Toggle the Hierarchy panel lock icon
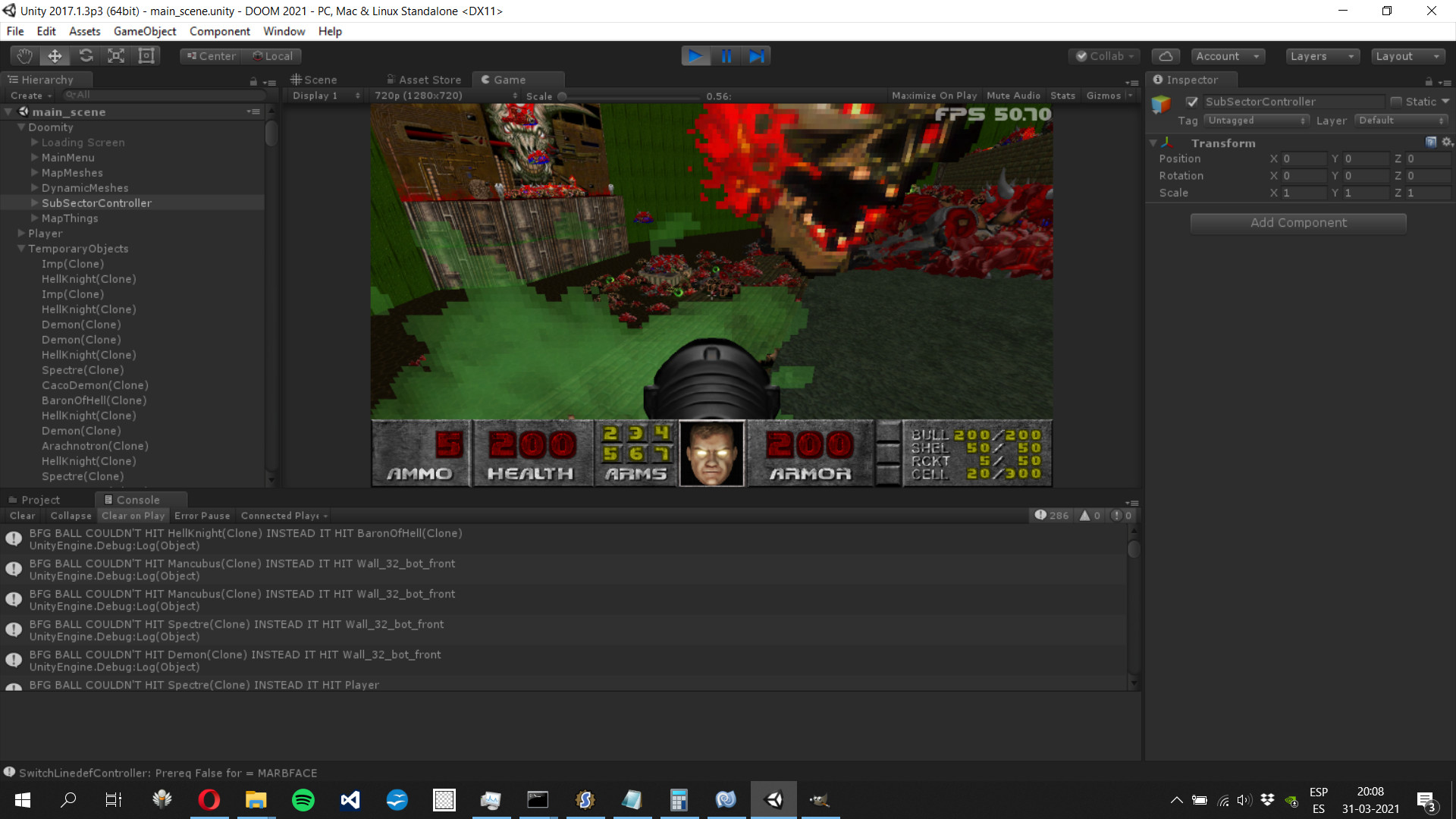The image size is (1456, 819). pos(253,81)
